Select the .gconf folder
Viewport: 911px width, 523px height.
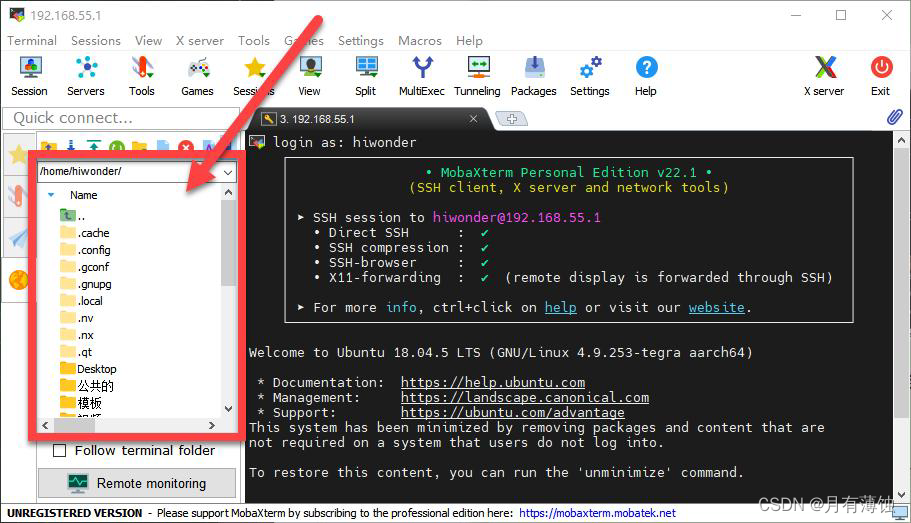(85, 267)
